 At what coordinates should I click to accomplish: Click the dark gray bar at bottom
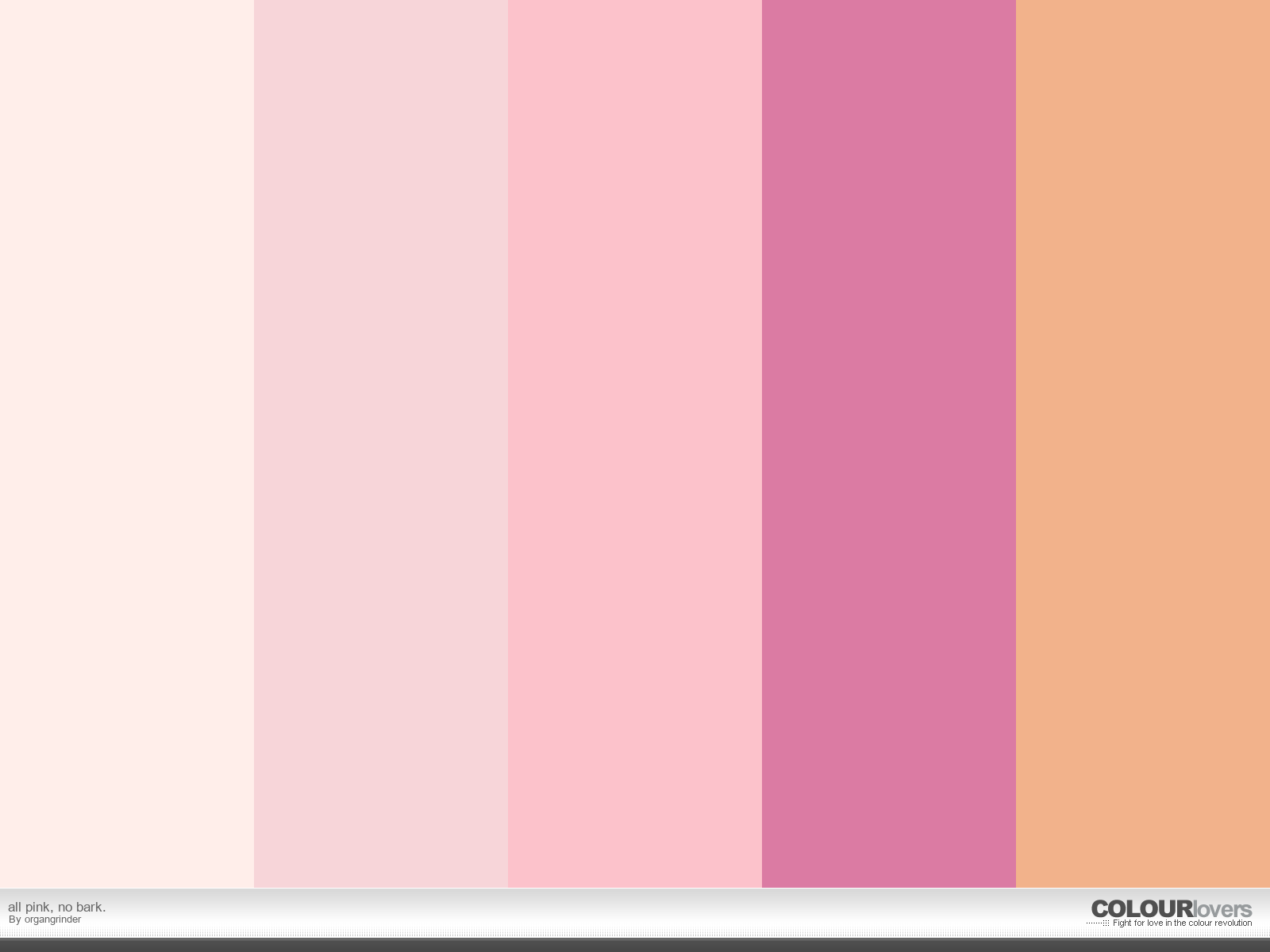coord(635,945)
